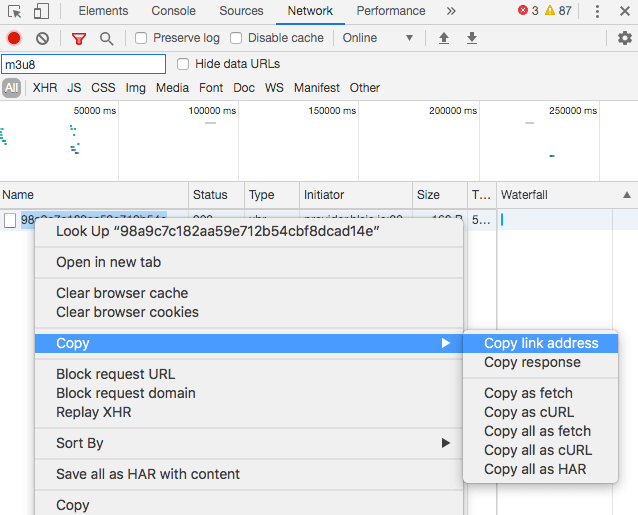
Task: Choose Copy as cURL from submenu
Action: [x=527, y=412]
